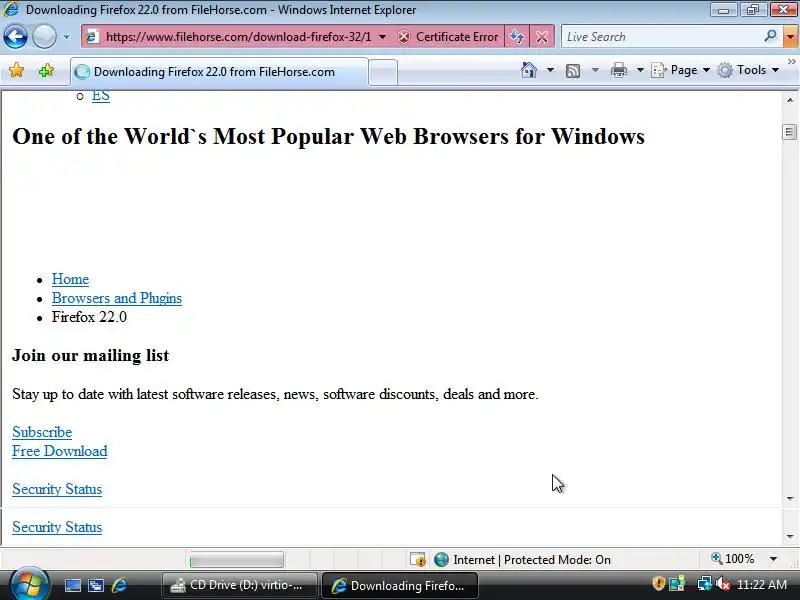The height and width of the screenshot is (600, 800).
Task: Click the muted volume tray icon
Action: (723, 584)
